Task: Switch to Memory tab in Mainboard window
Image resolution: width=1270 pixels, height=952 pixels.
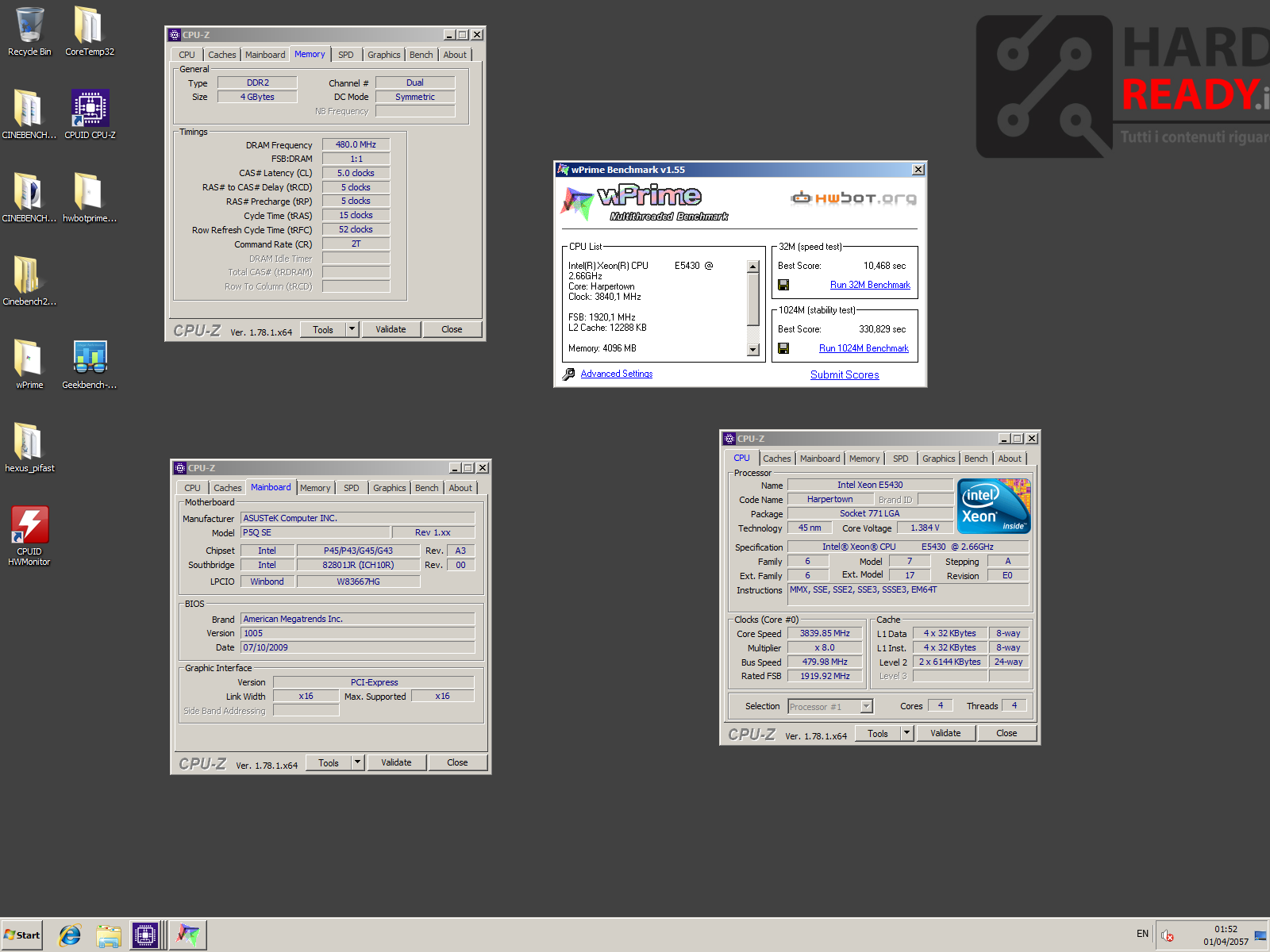Action: coord(315,488)
